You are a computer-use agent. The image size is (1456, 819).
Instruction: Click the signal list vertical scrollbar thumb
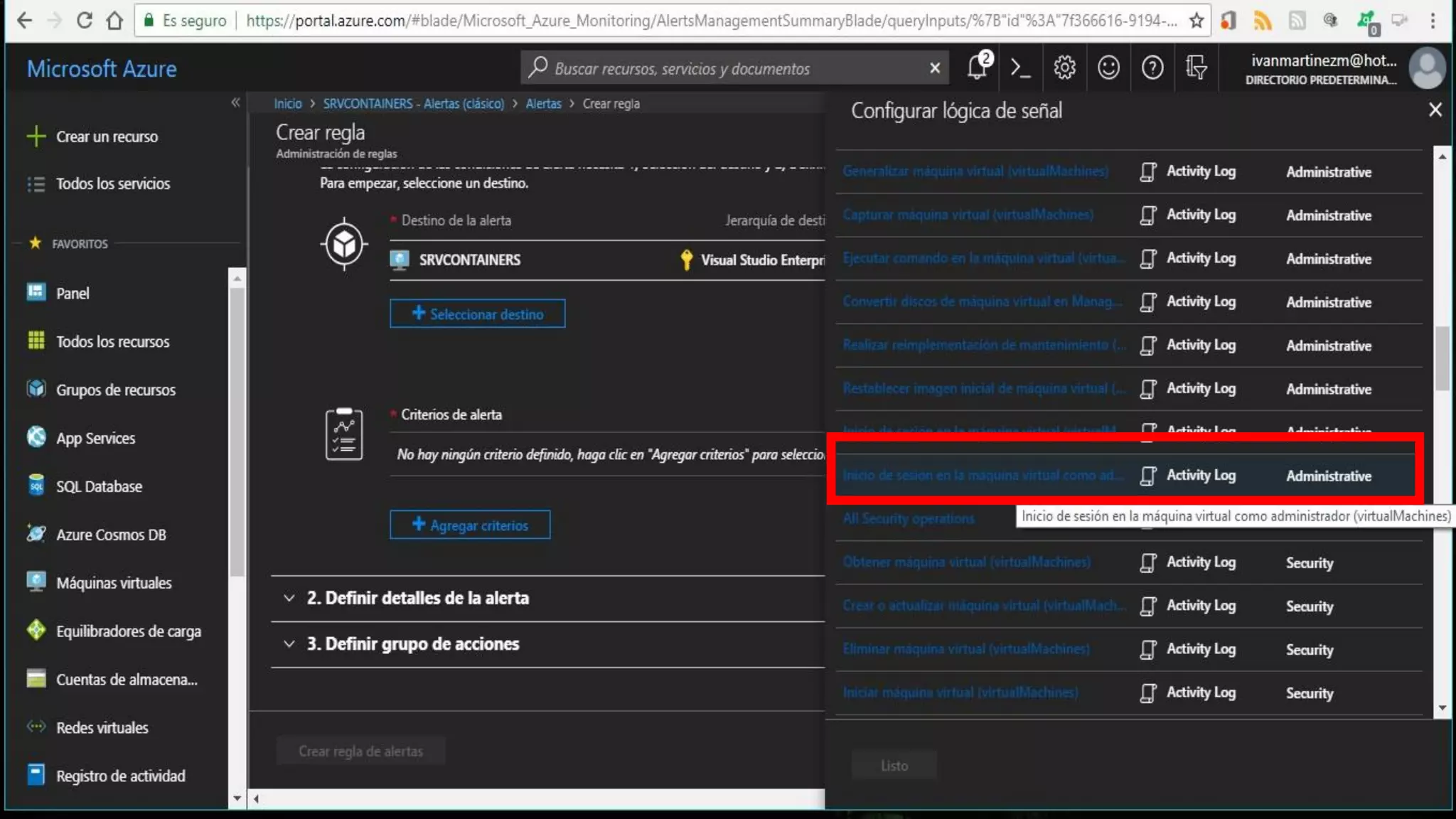[1442, 358]
